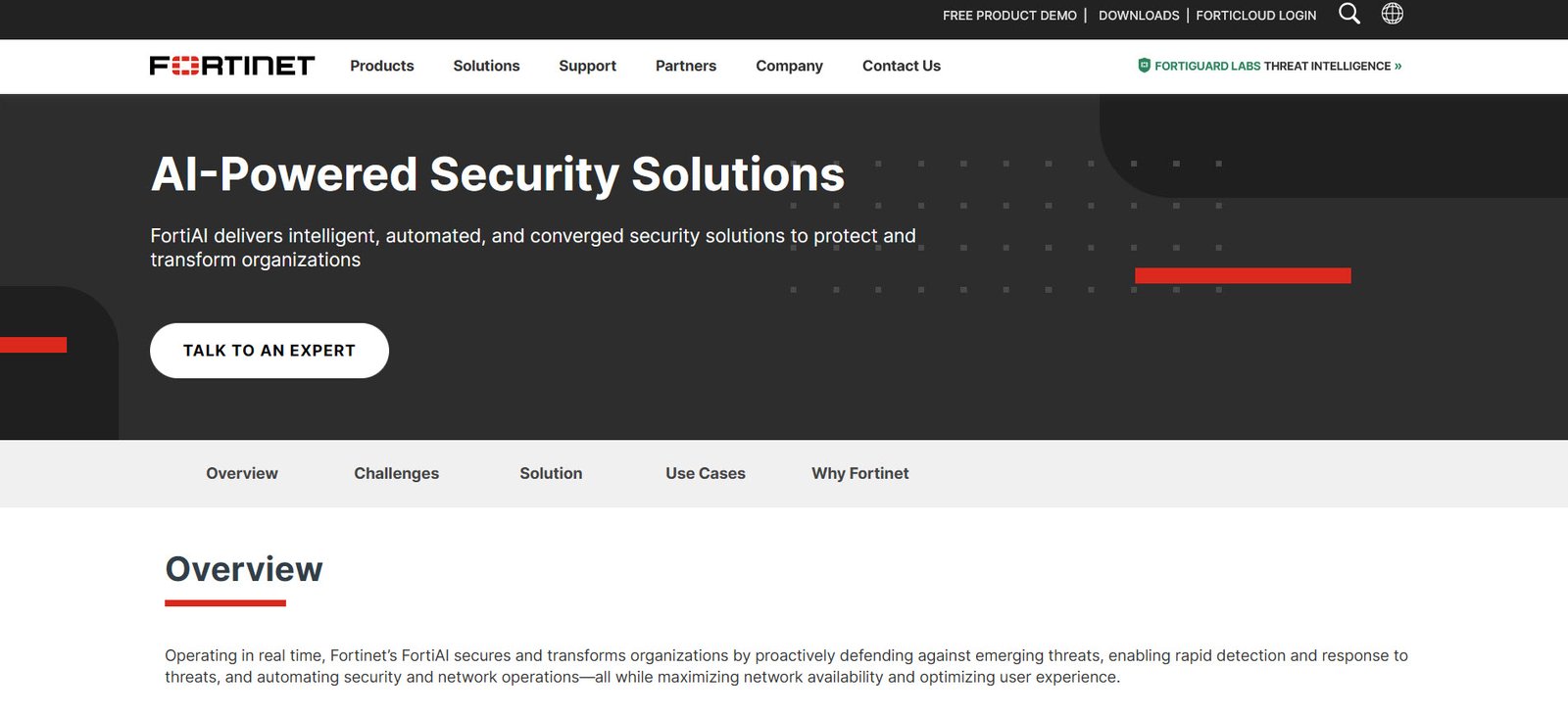
Task: Expand the Company menu
Action: point(789,66)
